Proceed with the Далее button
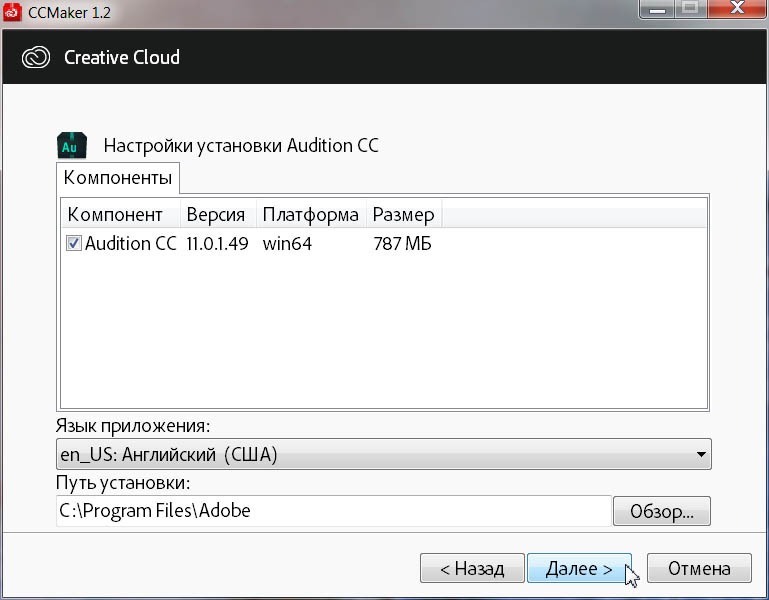769x600 pixels. 579,569
